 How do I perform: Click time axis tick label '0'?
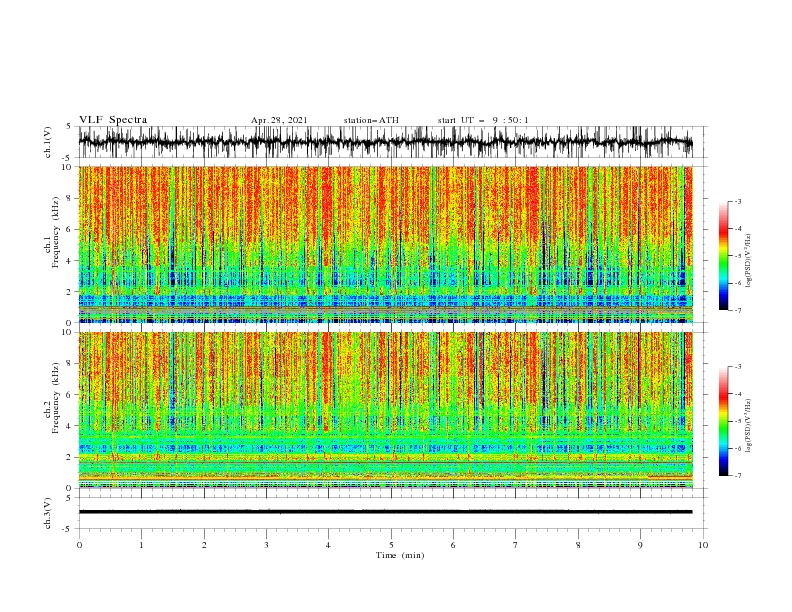coord(79,545)
